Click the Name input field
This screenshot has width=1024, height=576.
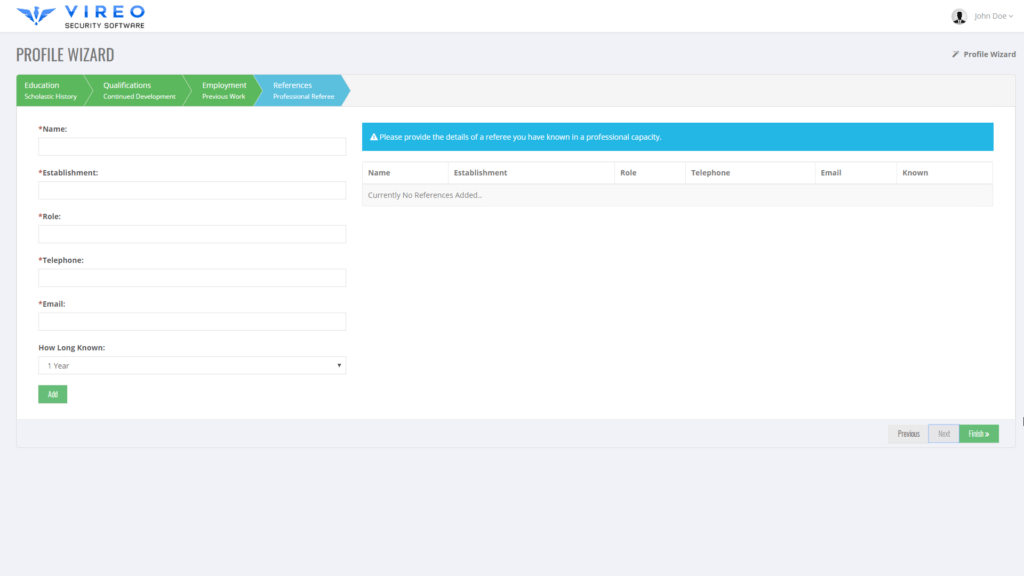pyautogui.click(x=191, y=146)
